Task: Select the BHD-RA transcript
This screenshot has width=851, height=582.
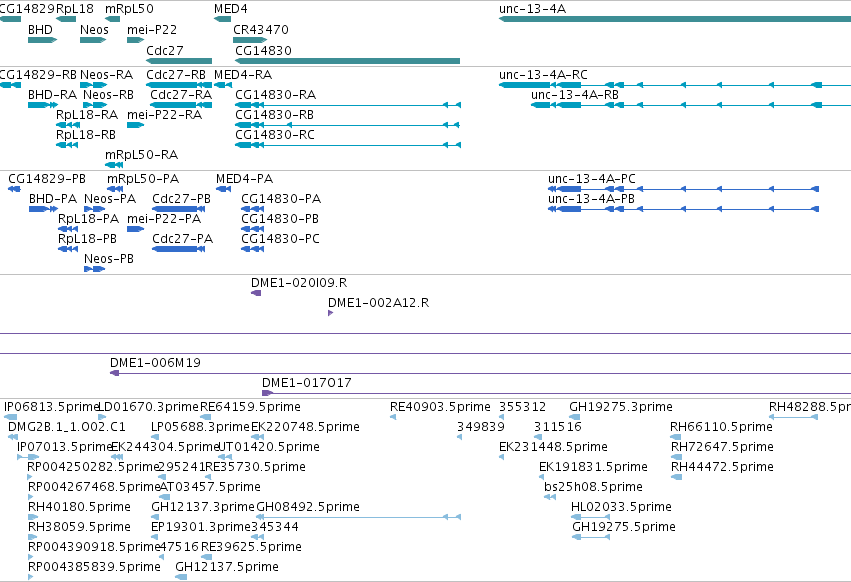Action: [43, 105]
